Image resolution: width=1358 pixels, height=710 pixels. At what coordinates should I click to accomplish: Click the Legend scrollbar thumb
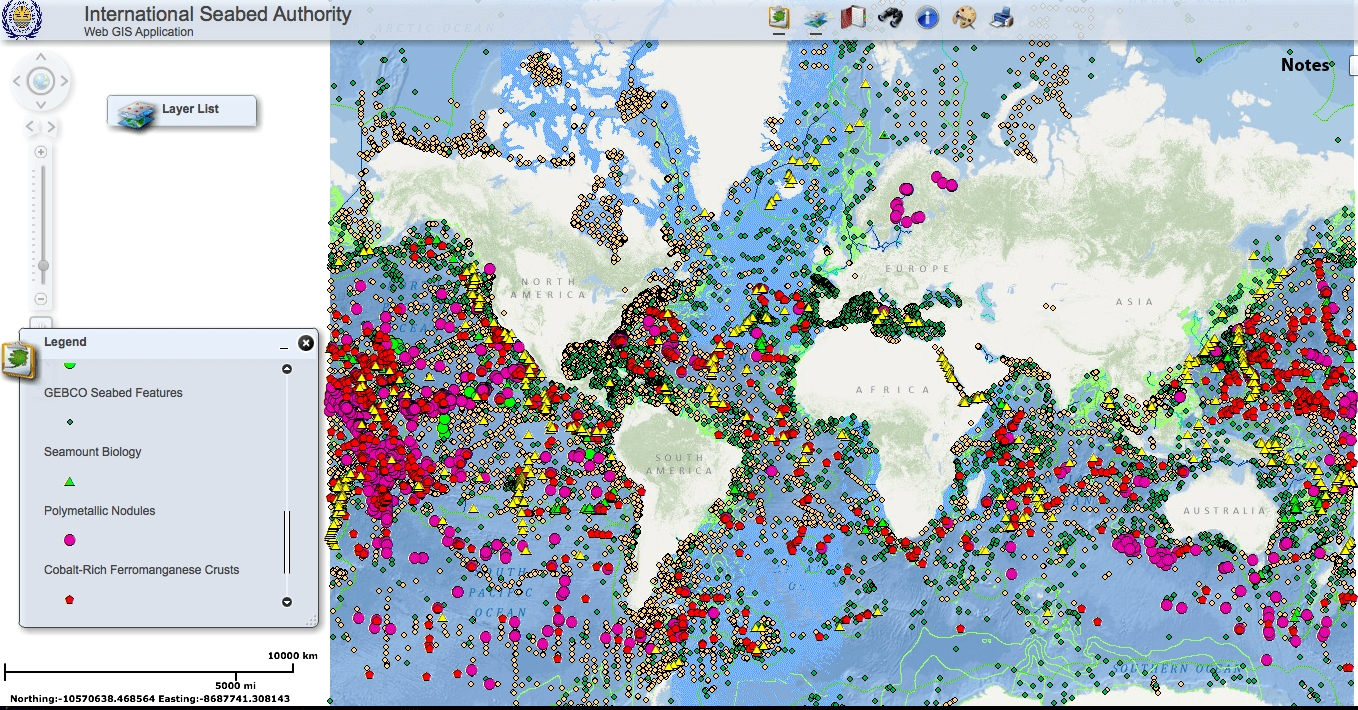(x=287, y=541)
